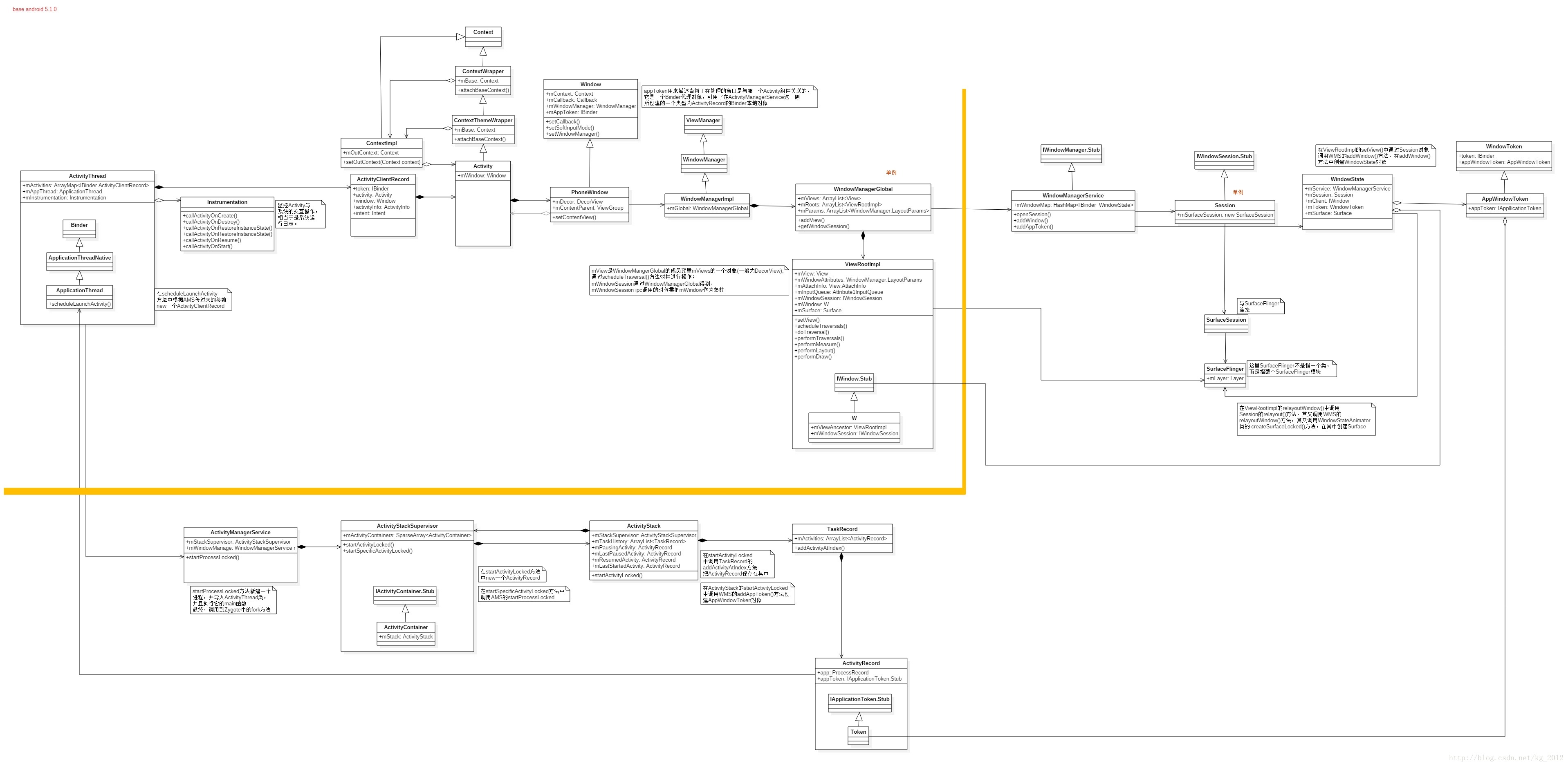Screen dimensions: 1568x766
Task: Click "+getWindowSession()" in WindowManagerGlobal
Action: coord(823,226)
